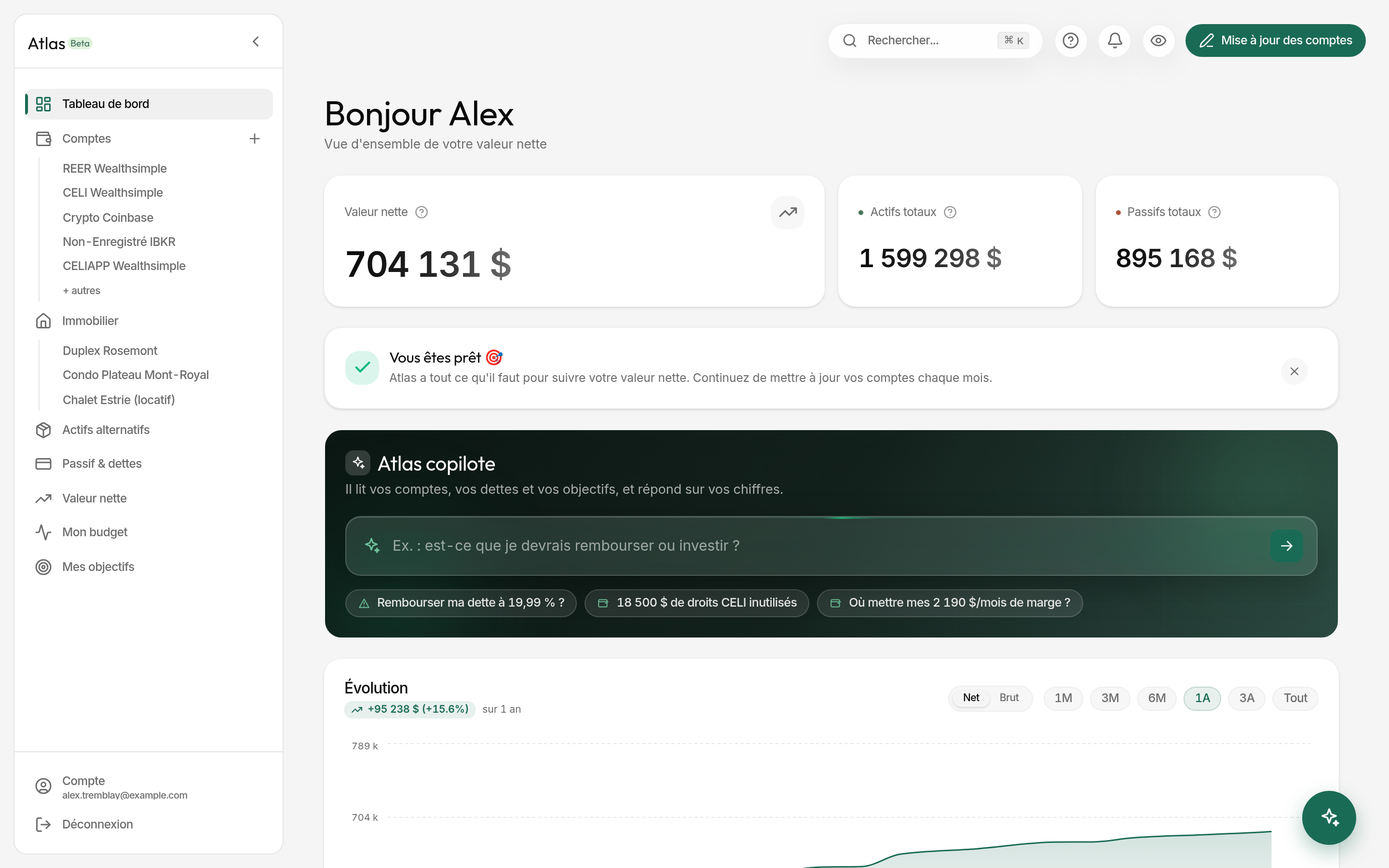The height and width of the screenshot is (868, 1389).
Task: Select Chalet Estrie (locatif) property
Action: point(119,400)
